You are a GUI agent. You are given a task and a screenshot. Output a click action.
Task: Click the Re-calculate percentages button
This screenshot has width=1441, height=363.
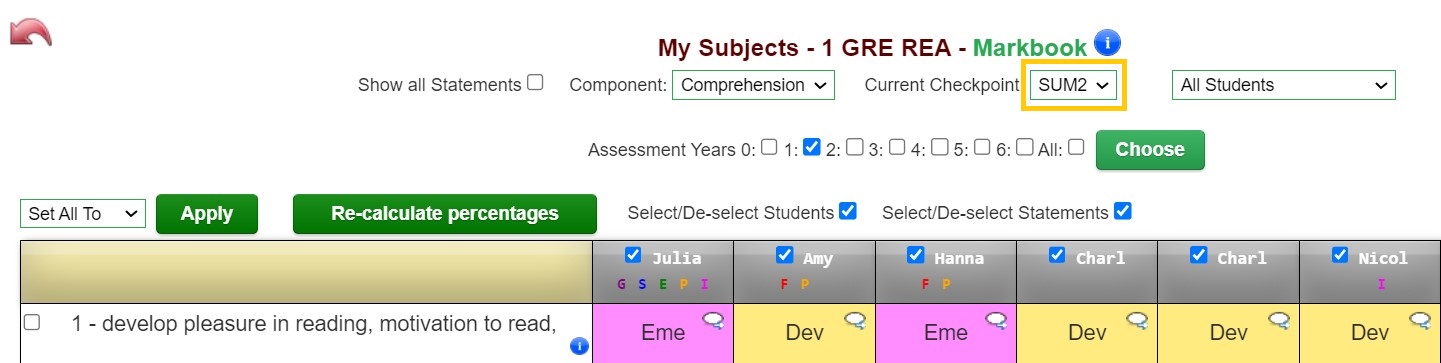tap(445, 214)
